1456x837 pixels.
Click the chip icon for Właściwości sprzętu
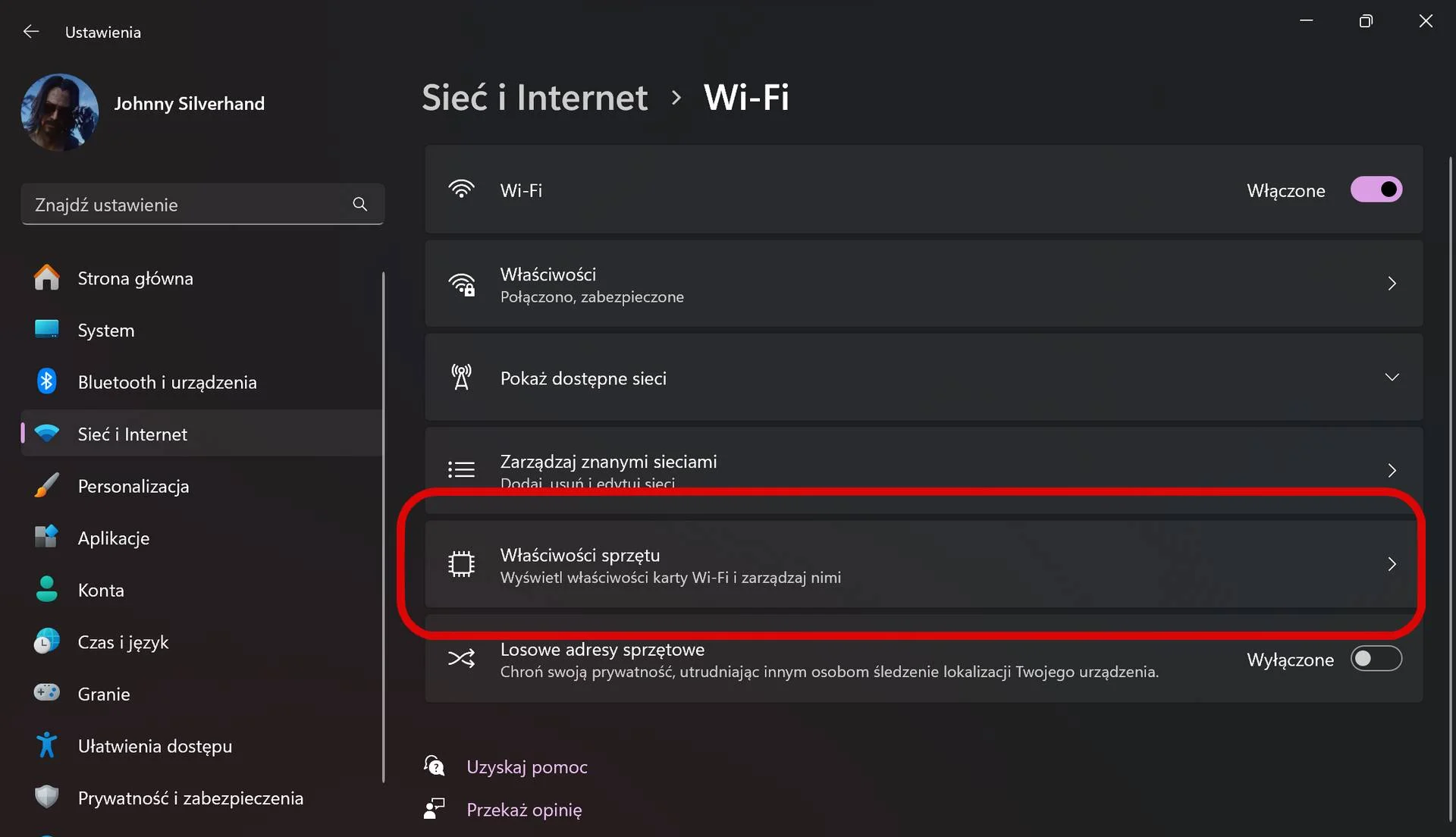(461, 564)
